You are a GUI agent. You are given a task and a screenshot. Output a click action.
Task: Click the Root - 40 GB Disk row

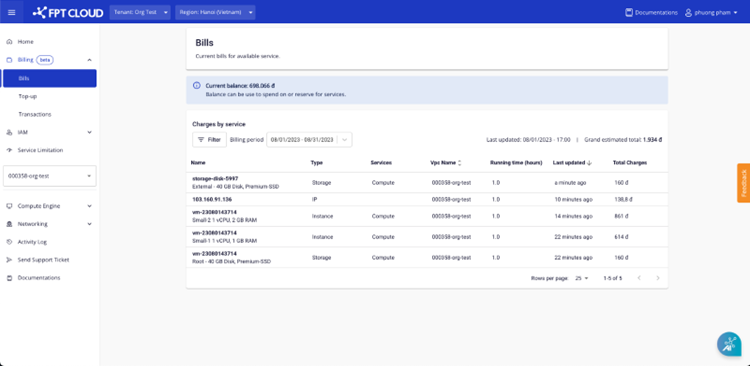[427, 257]
